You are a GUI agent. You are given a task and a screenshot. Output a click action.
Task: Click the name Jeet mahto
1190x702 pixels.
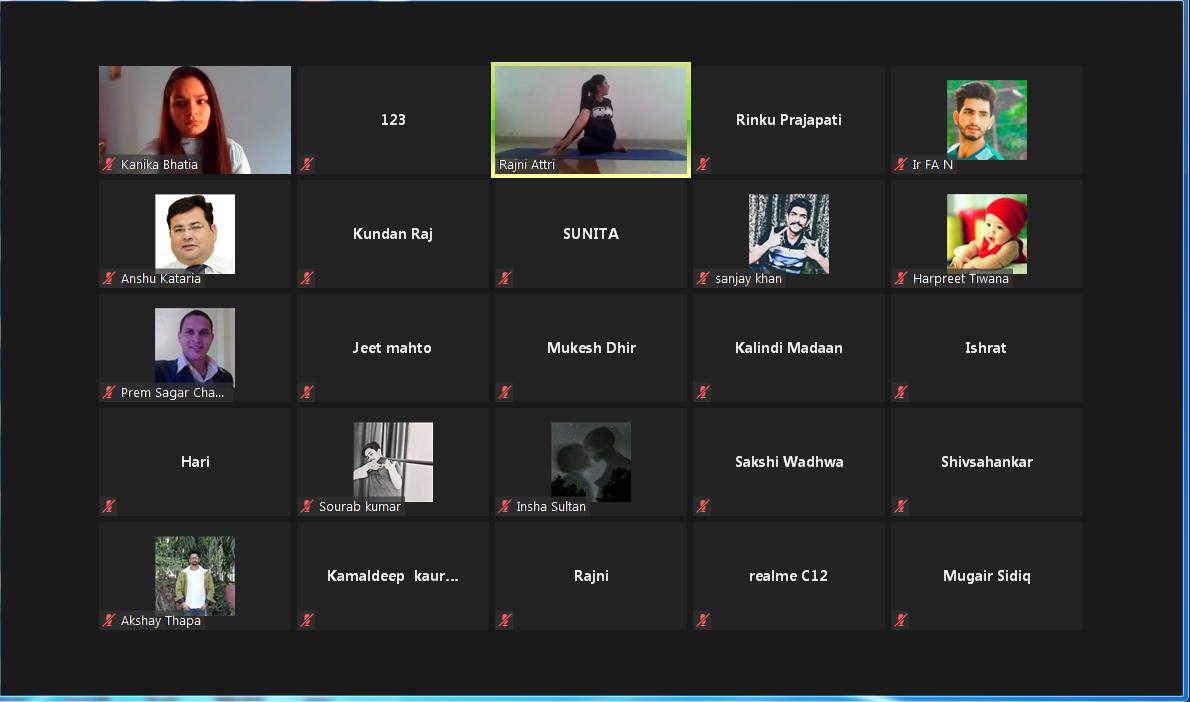pos(392,348)
